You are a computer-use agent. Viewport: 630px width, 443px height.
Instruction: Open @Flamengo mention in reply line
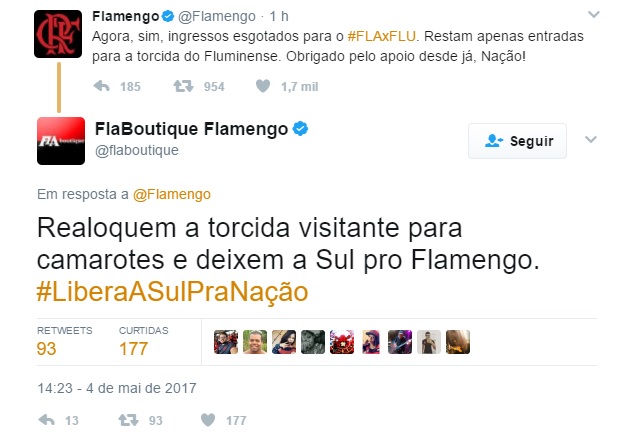pyautogui.click(x=172, y=194)
